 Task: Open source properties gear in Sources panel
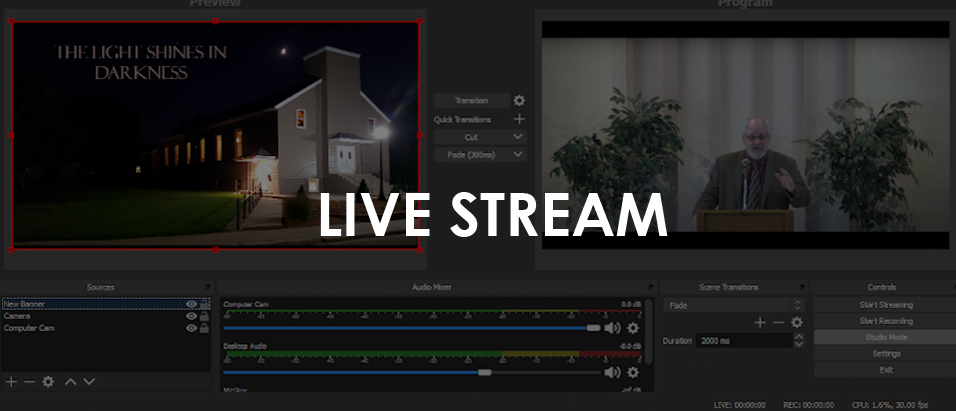tap(48, 382)
